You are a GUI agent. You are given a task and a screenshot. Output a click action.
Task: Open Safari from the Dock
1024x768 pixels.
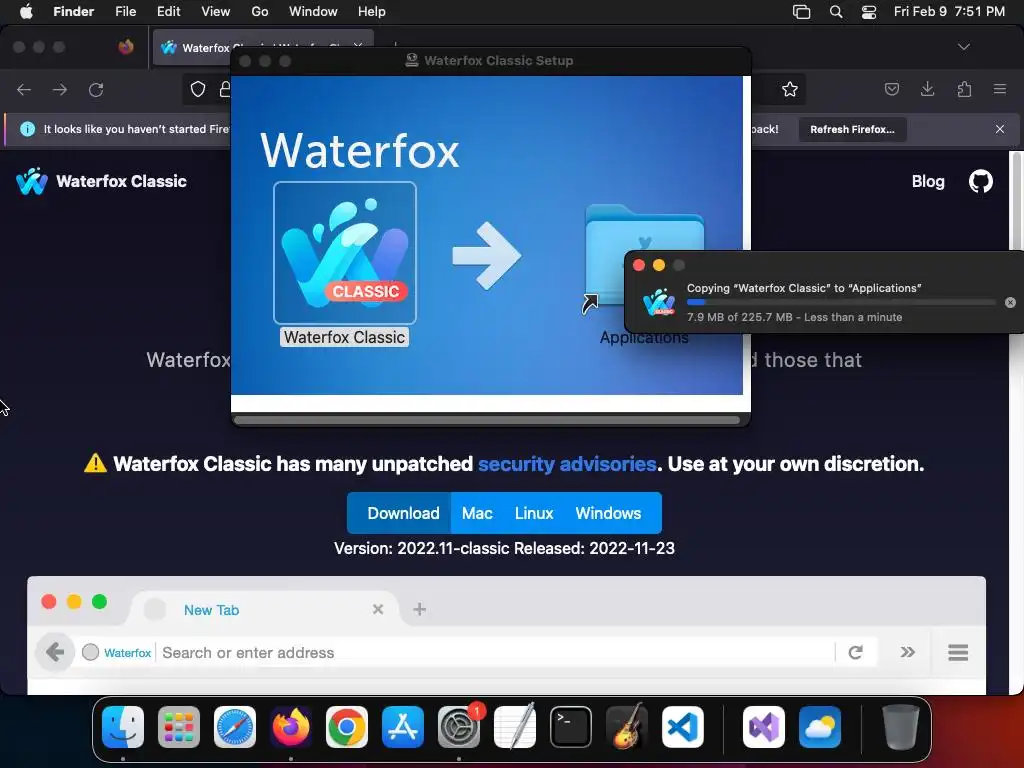pyautogui.click(x=235, y=727)
